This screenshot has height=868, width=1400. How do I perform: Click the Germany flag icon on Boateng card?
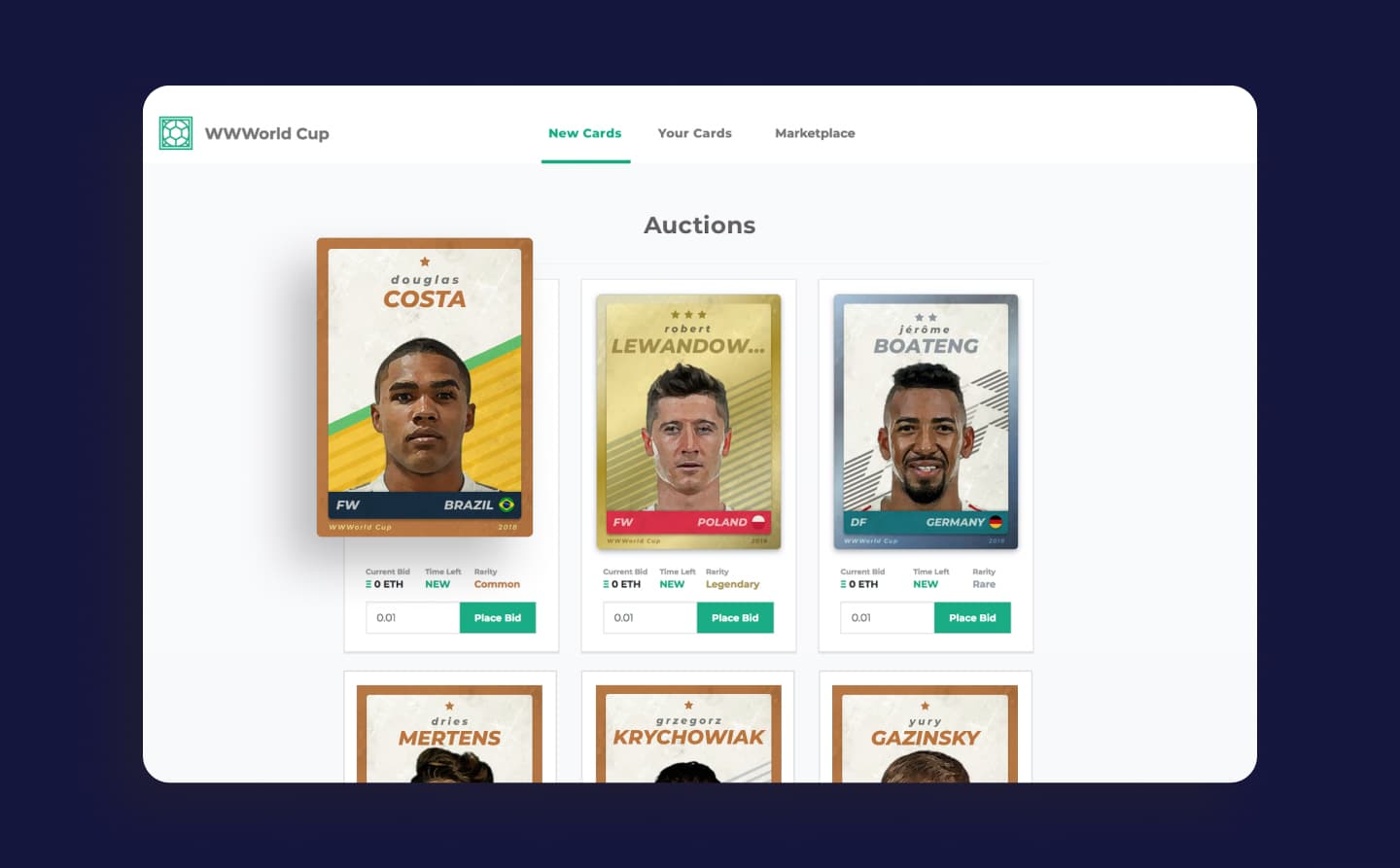pos(996,522)
